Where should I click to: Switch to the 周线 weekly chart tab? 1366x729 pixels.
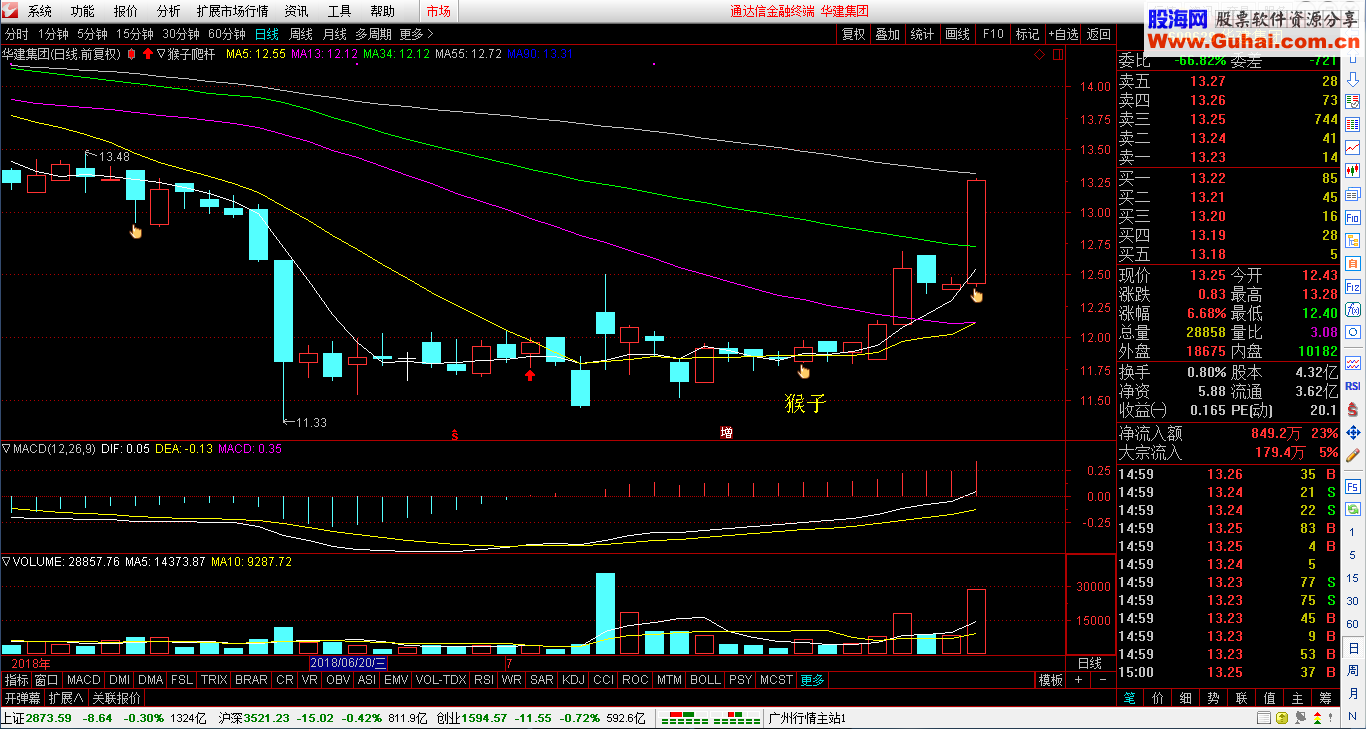tap(301, 34)
